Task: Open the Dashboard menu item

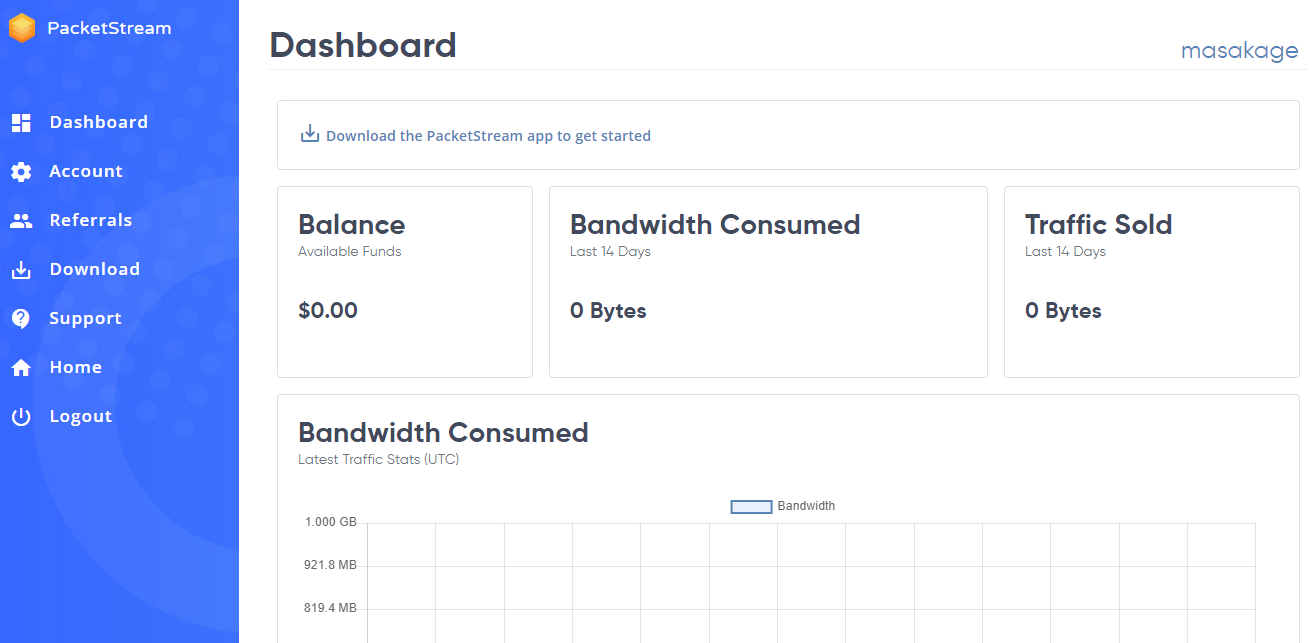Action: pyautogui.click(x=98, y=122)
